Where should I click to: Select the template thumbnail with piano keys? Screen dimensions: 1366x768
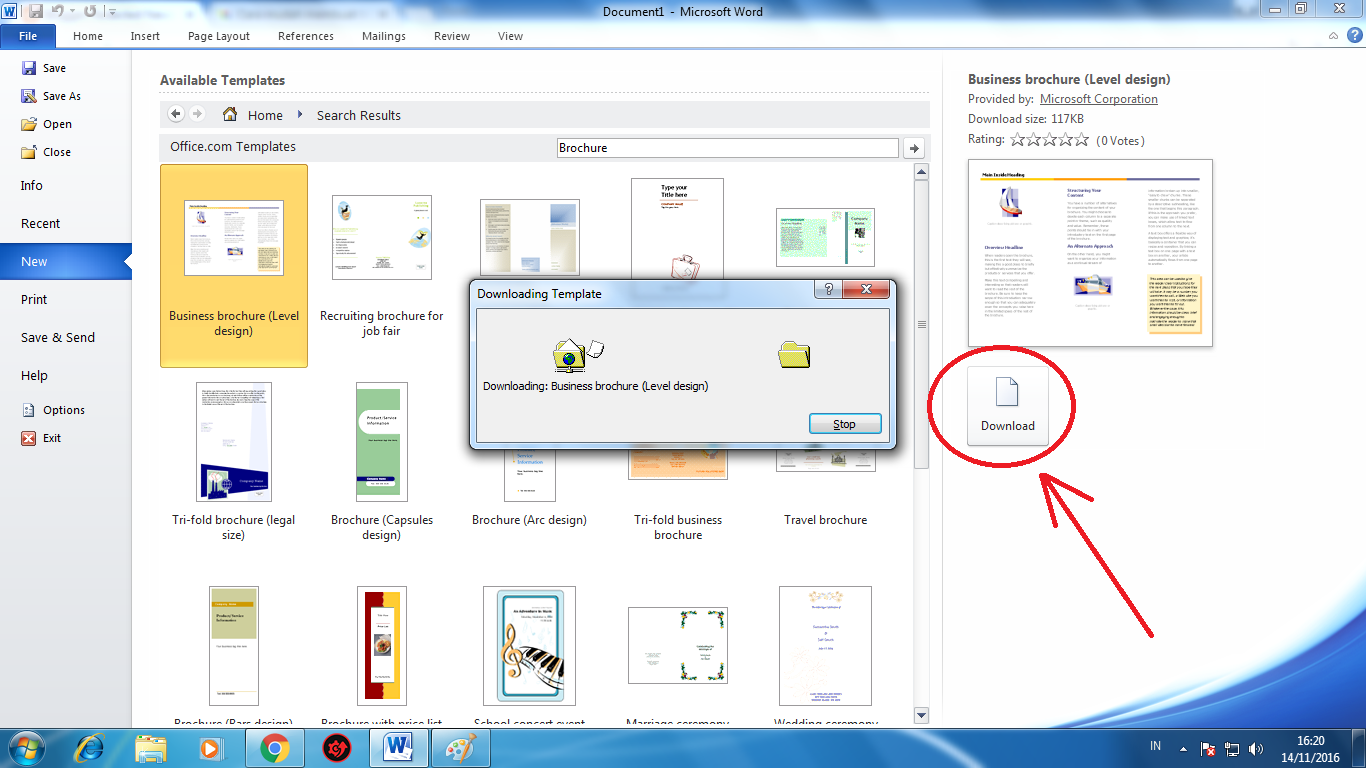click(530, 646)
